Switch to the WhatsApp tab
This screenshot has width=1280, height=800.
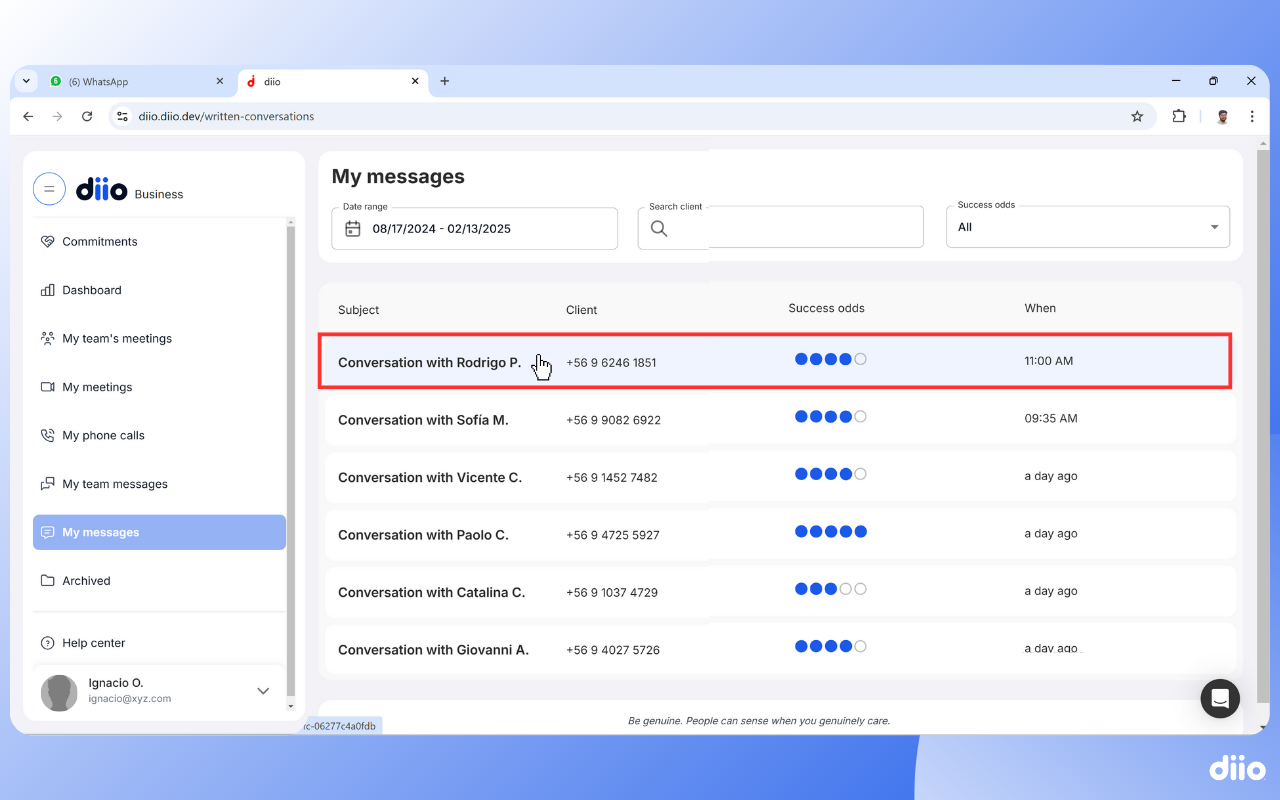137,81
